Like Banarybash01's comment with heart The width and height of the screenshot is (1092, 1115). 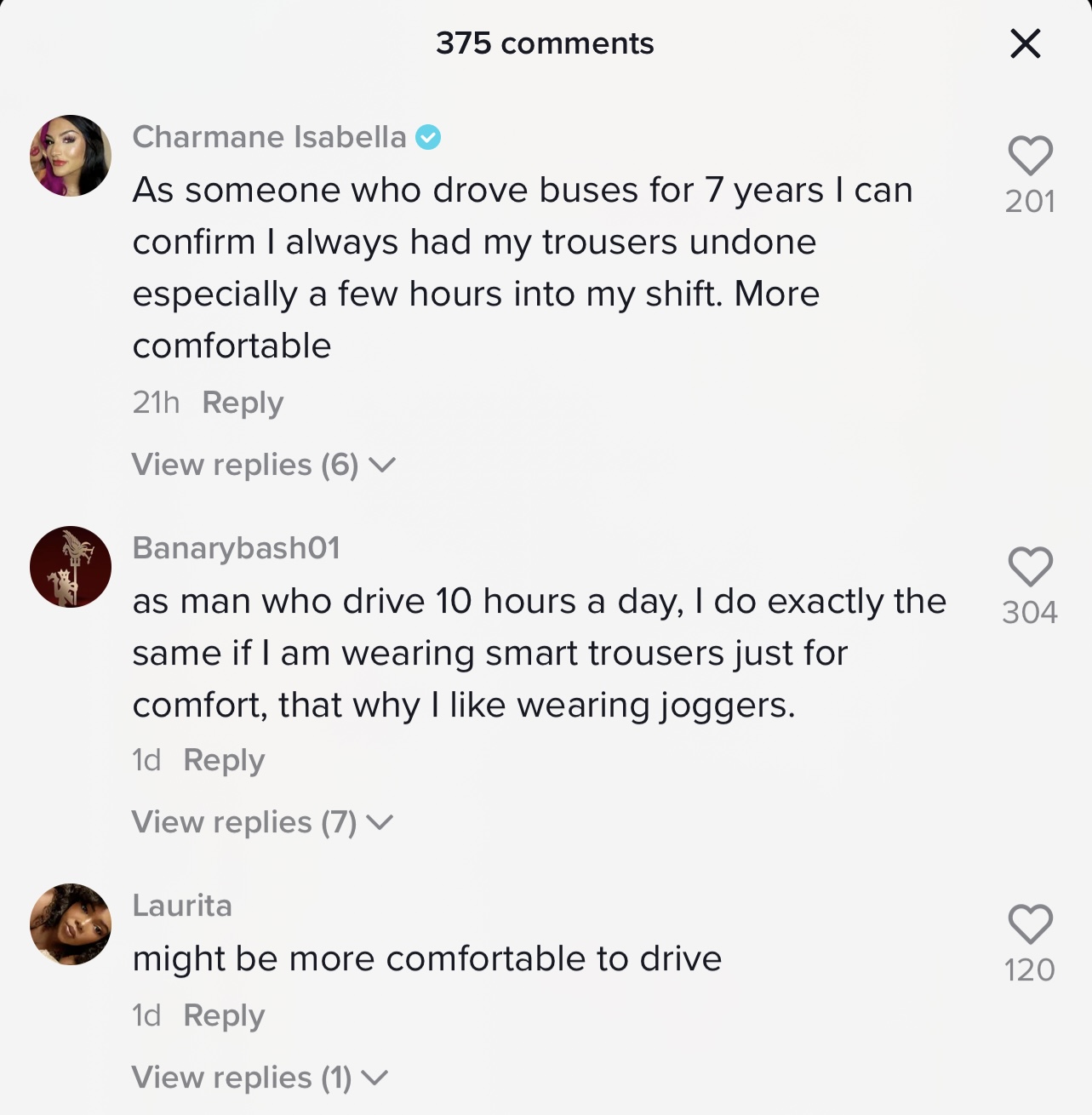point(1030,567)
